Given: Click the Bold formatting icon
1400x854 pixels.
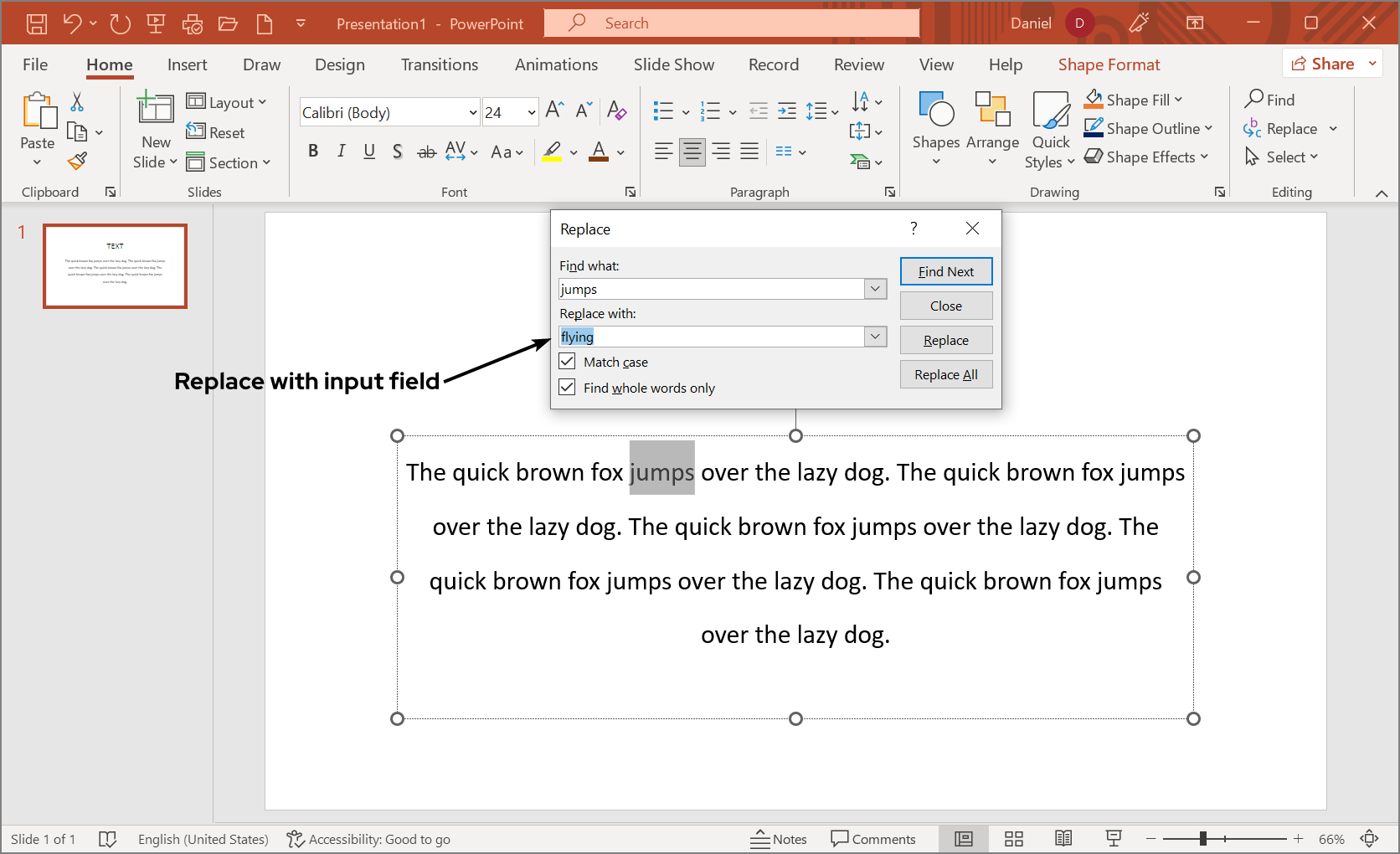Looking at the screenshot, I should pos(313,152).
